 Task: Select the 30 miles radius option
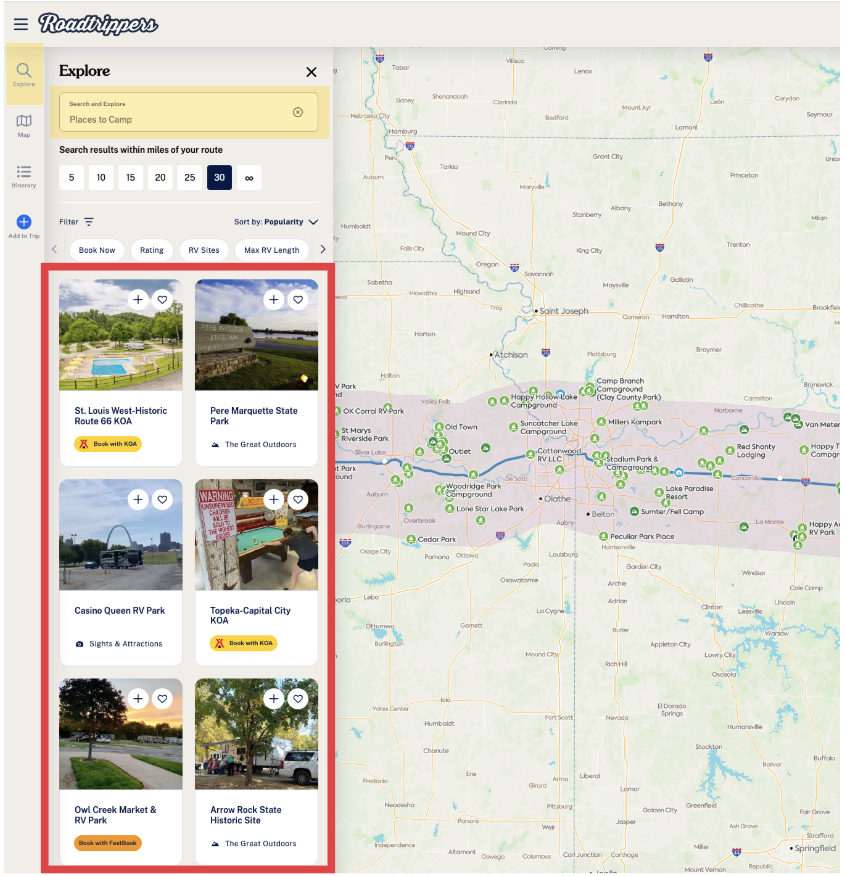[220, 178]
